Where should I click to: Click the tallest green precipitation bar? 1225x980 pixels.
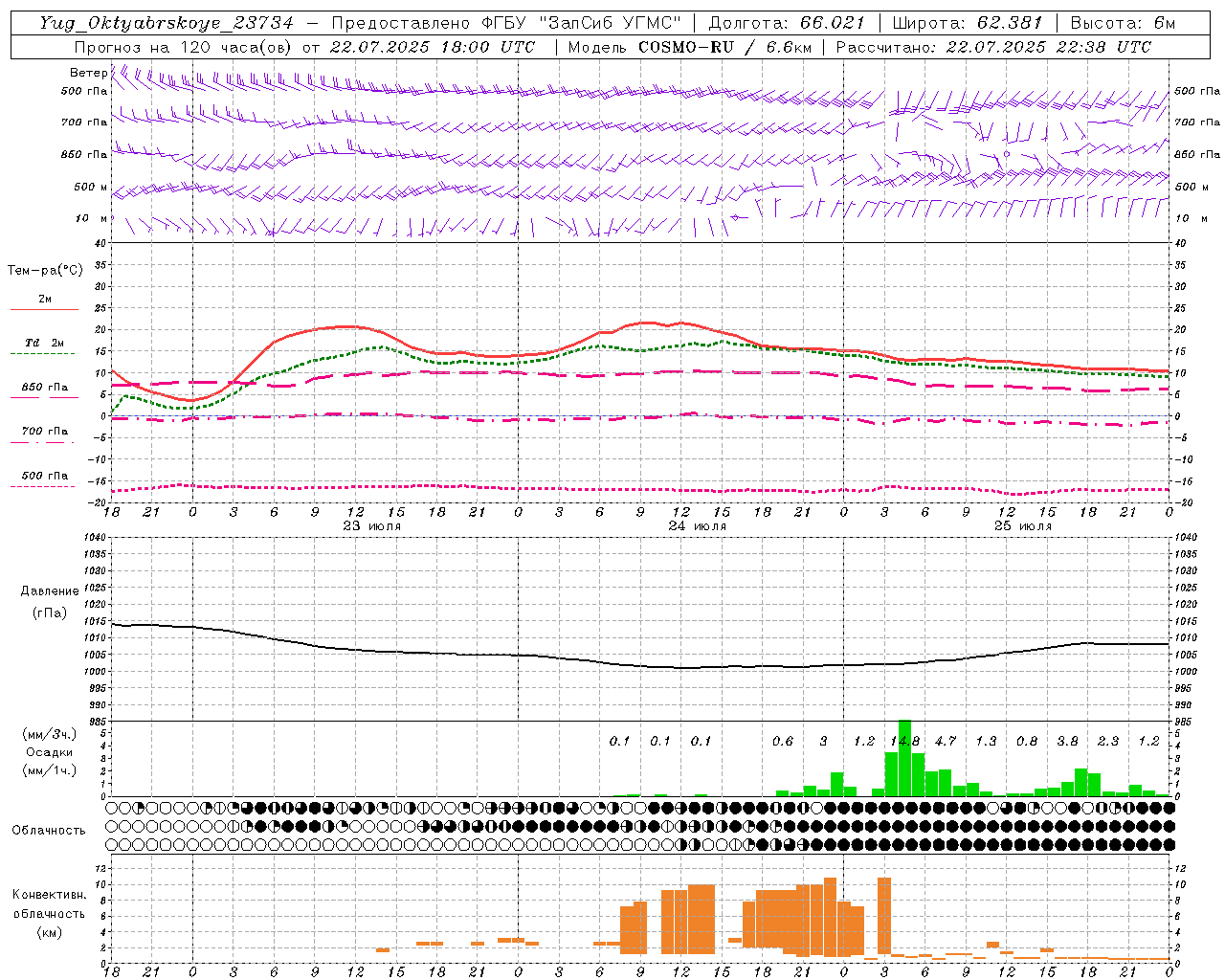point(905,758)
